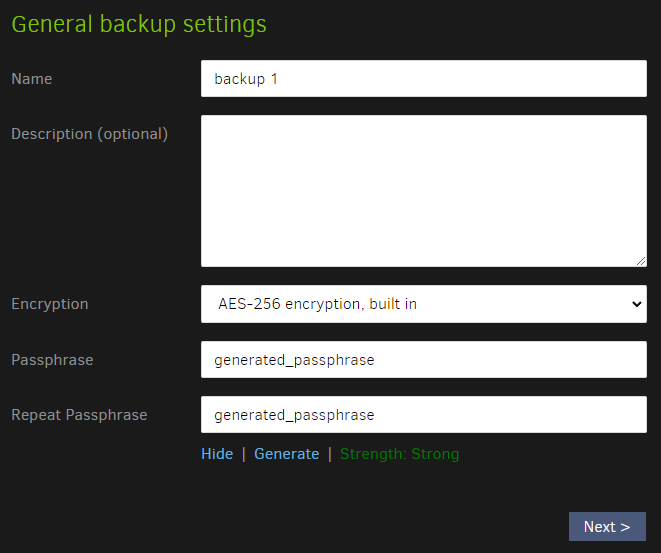The height and width of the screenshot is (553, 661).
Task: Click the Name input field
Action: coord(423,79)
